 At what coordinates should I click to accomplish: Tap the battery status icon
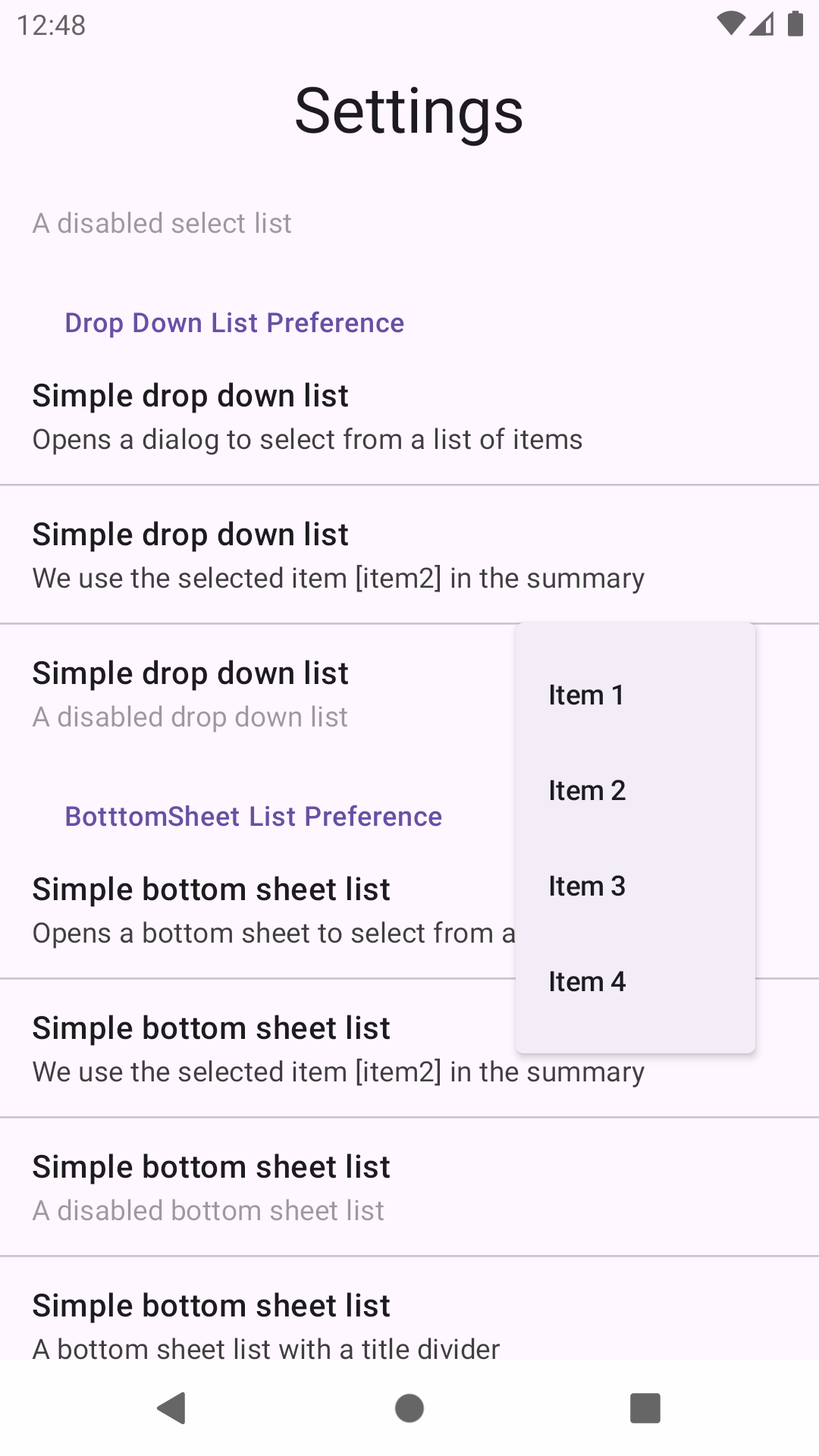[795, 24]
